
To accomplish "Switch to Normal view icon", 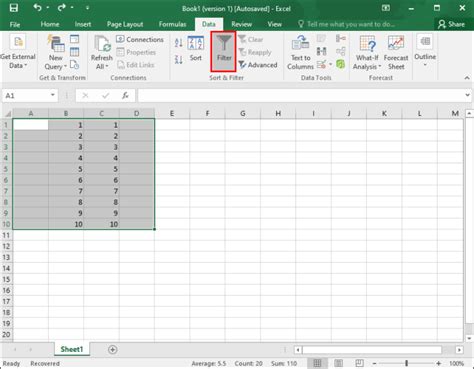I will point(317,363).
